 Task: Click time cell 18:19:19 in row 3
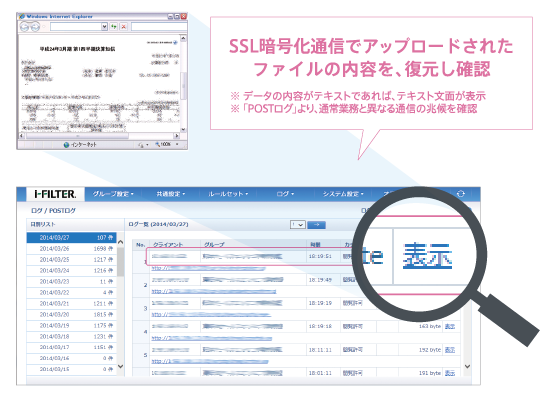point(320,303)
